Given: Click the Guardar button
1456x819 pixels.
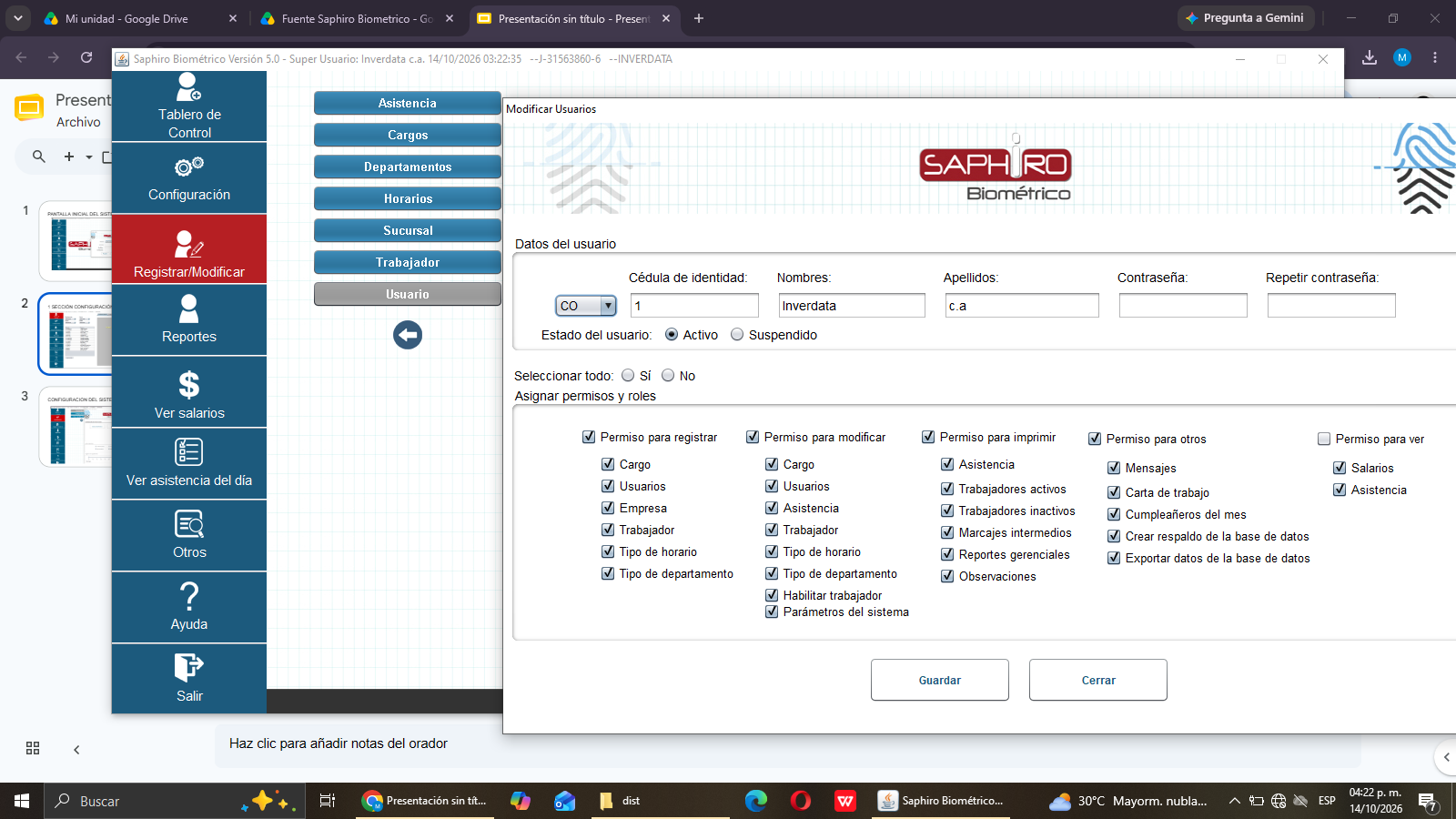Looking at the screenshot, I should pos(940,680).
